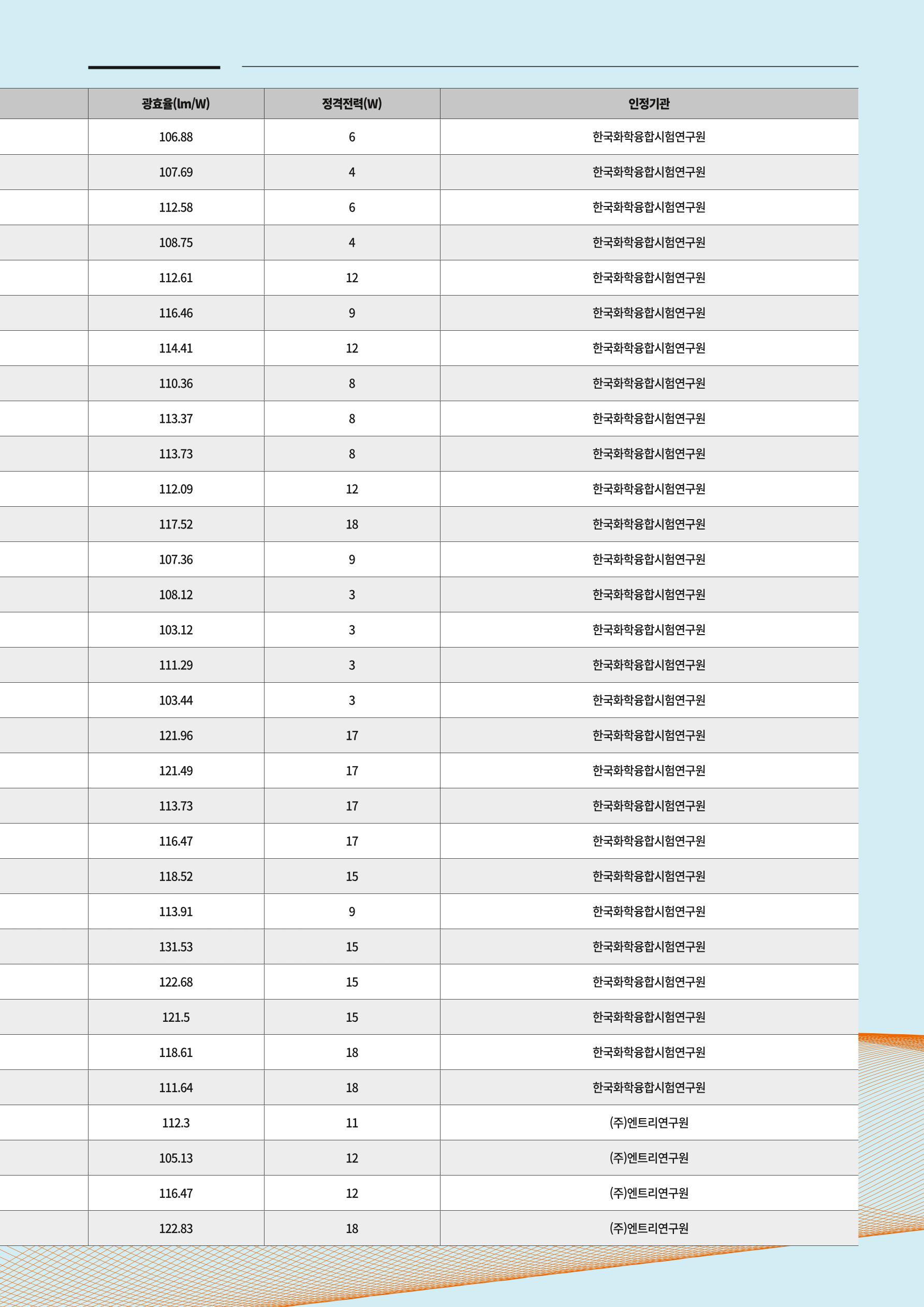Select the 106.88 efficiency cell

[x=176, y=137]
